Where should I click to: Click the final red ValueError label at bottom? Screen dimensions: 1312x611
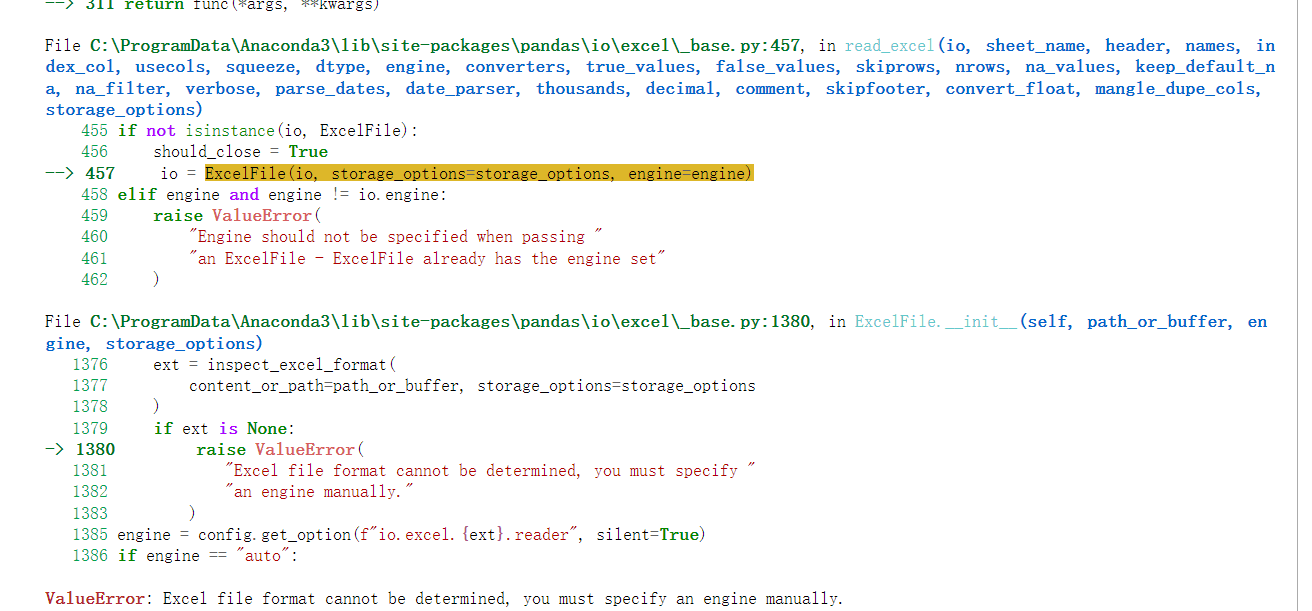coord(96,598)
